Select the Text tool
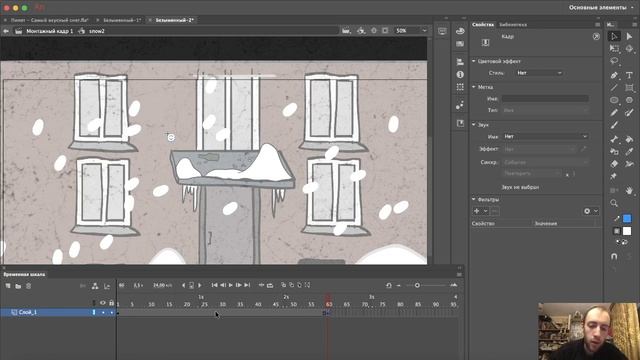Viewport: 640px width, 360px height. 629,75
